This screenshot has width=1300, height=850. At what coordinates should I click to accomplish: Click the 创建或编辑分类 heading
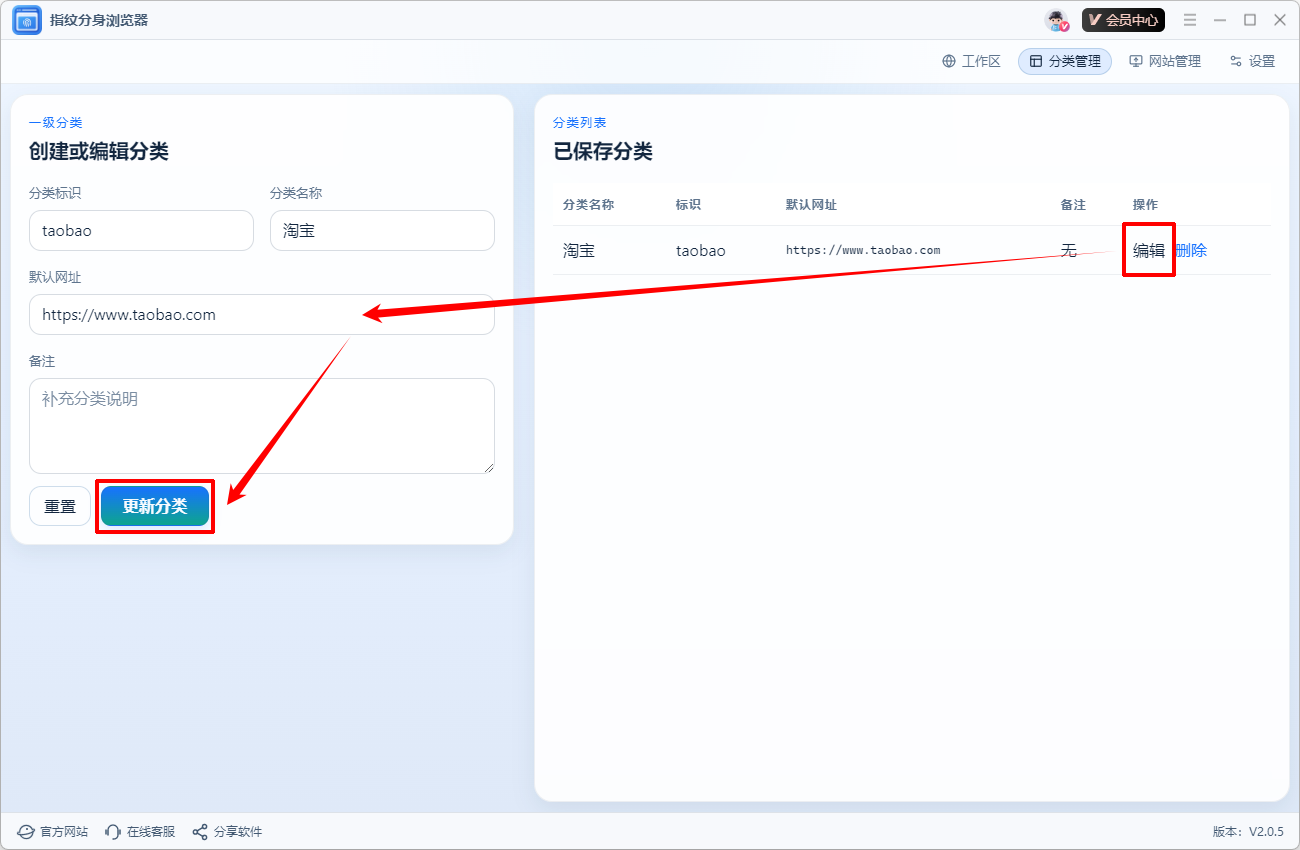99,151
